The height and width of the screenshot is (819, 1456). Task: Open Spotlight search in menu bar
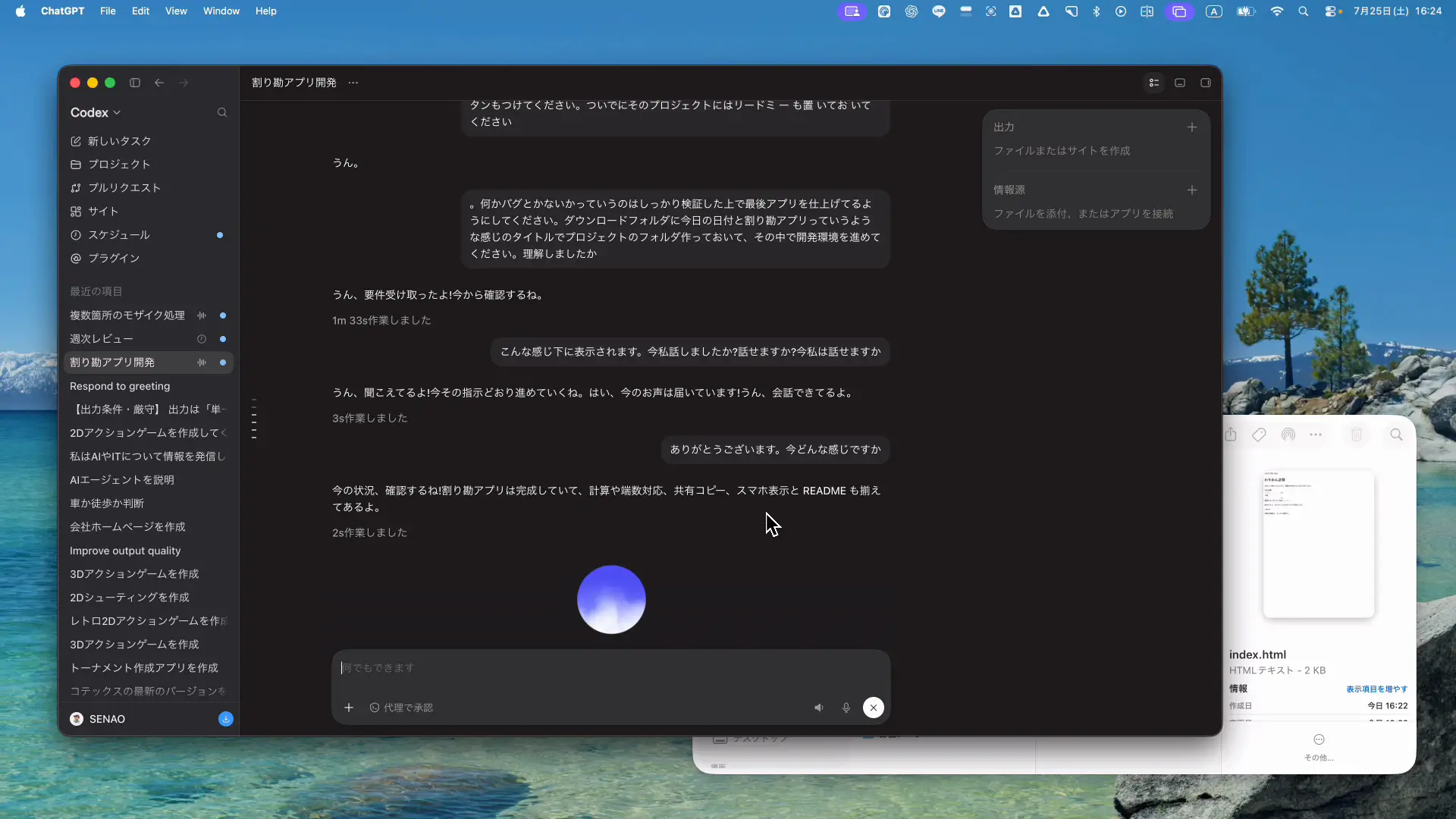(x=1304, y=11)
